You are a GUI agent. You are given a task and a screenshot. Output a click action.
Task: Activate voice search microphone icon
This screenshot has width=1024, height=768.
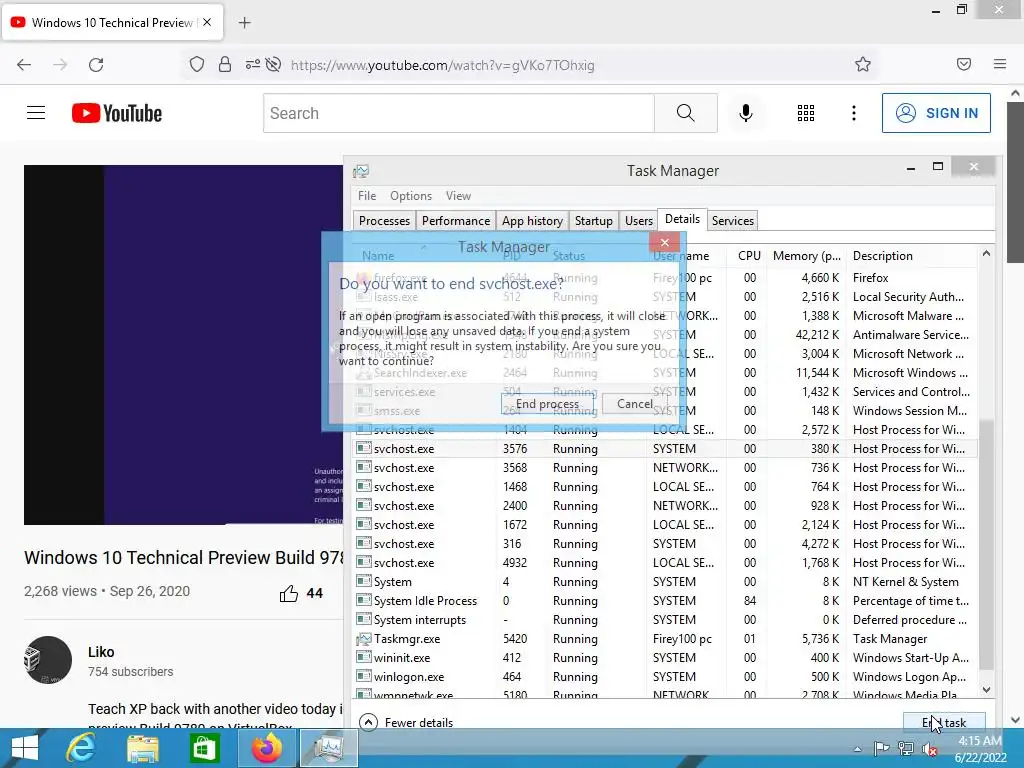(746, 113)
